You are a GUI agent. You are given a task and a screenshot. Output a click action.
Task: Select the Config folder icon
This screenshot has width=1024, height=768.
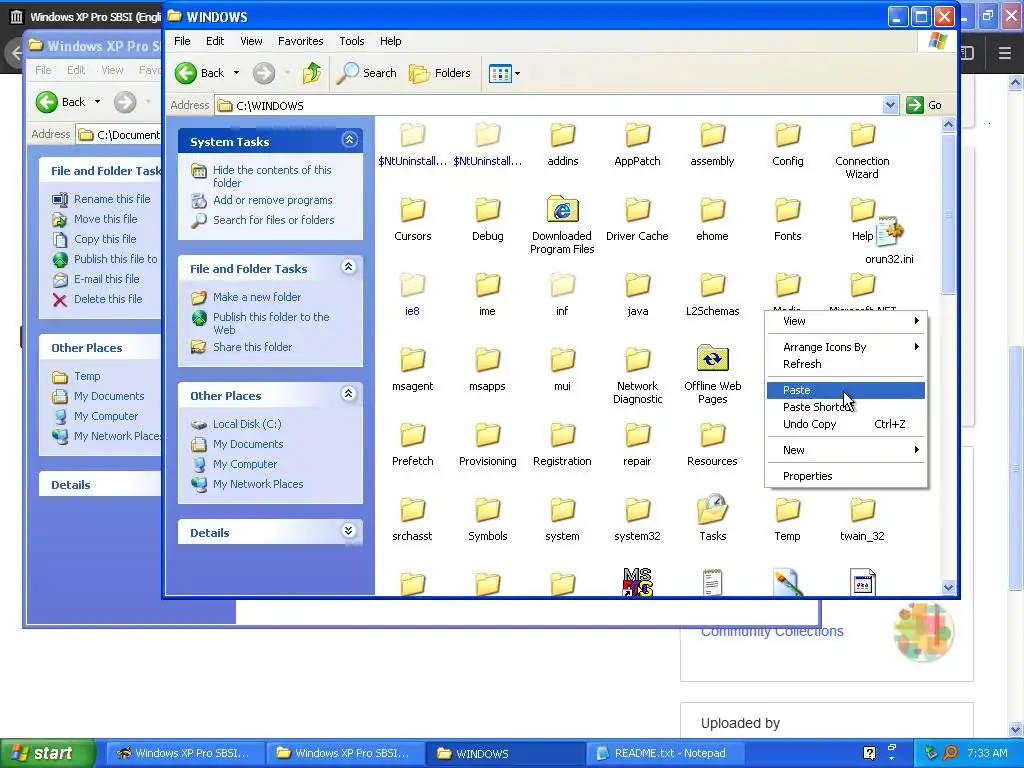787,136
